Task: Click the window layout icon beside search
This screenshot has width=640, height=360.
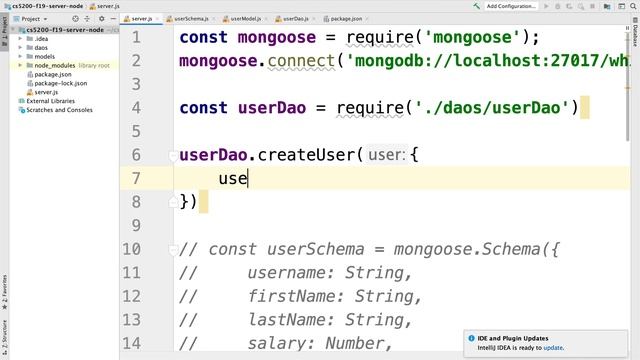Action: point(621,6)
